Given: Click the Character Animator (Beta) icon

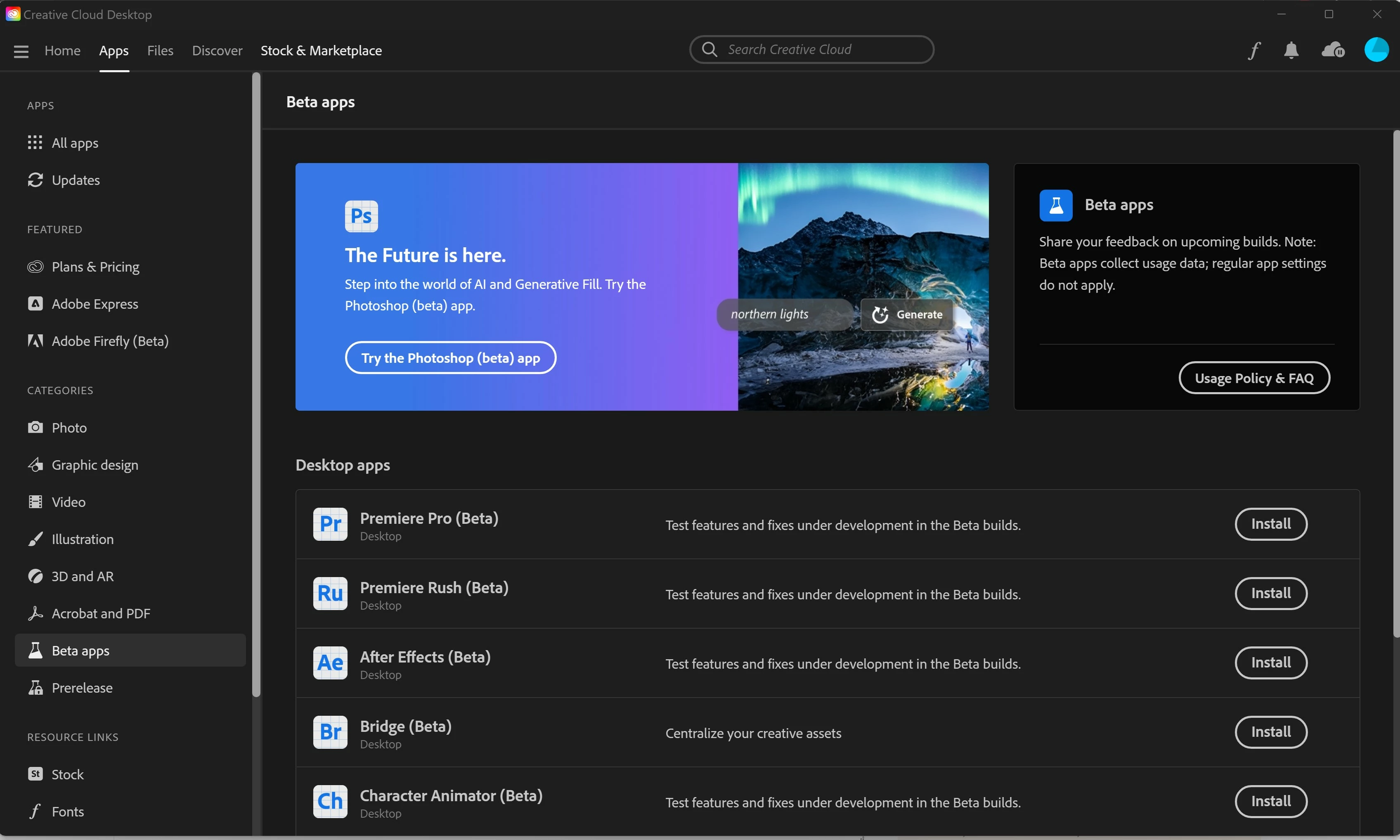Looking at the screenshot, I should click(x=331, y=802).
